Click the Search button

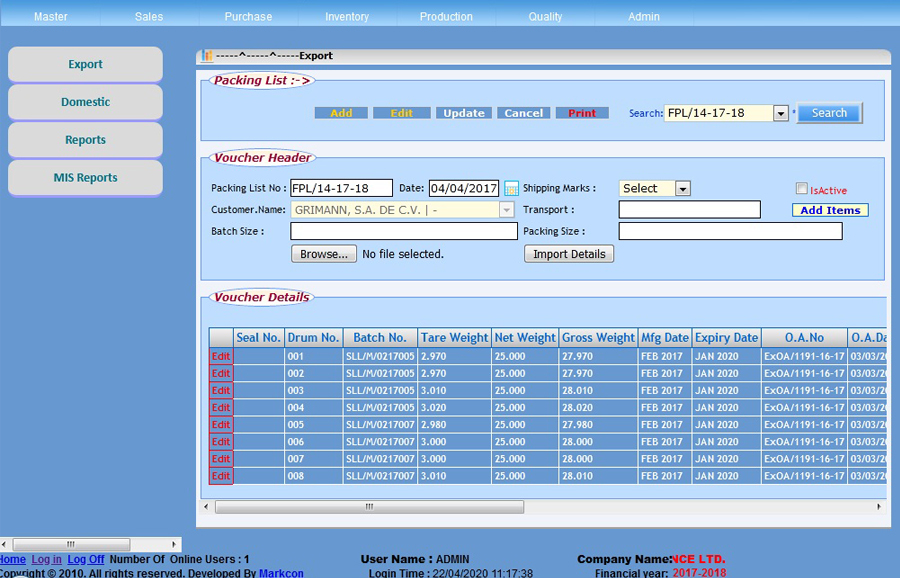829,113
